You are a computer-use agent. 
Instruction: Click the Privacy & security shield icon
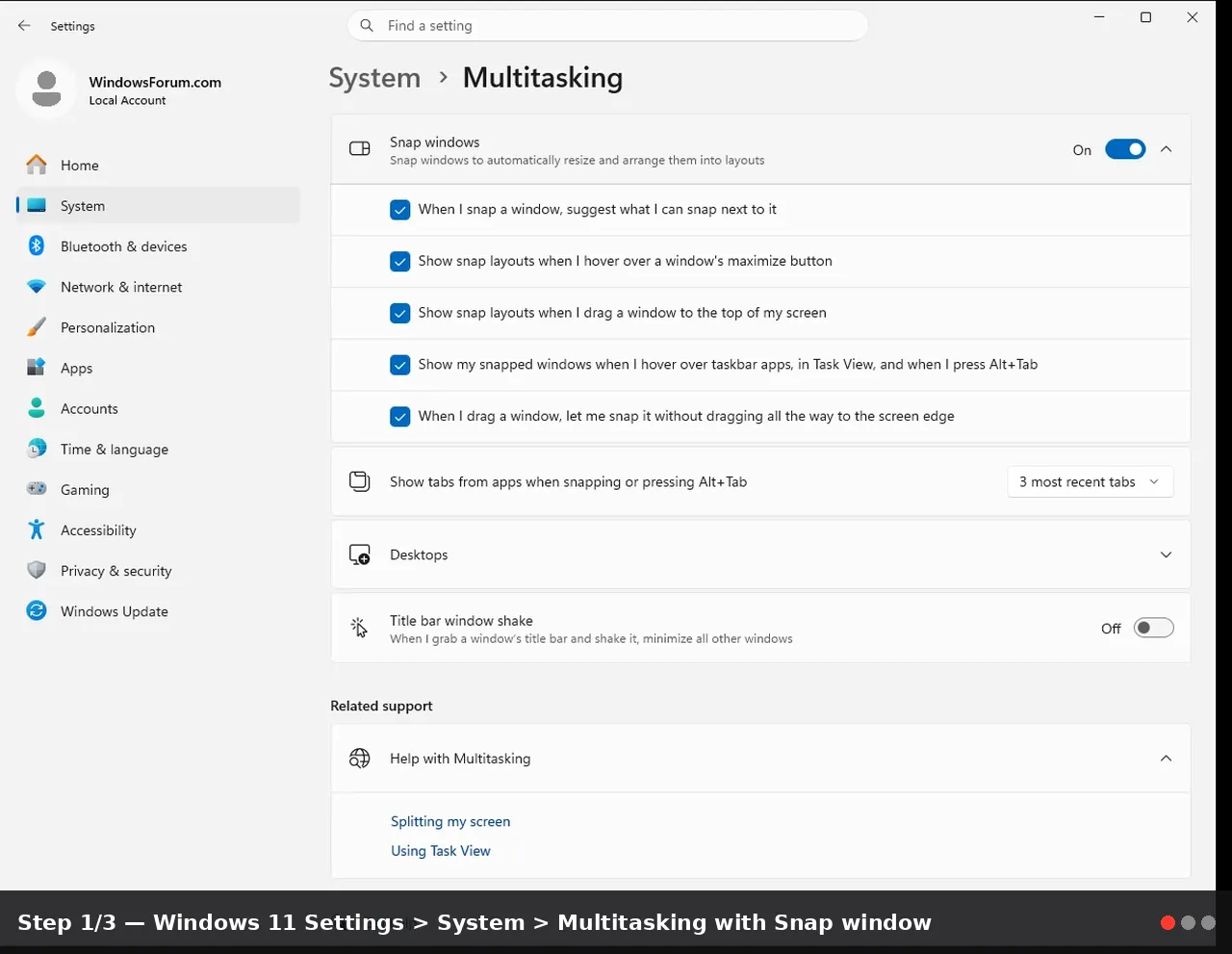[x=37, y=570]
